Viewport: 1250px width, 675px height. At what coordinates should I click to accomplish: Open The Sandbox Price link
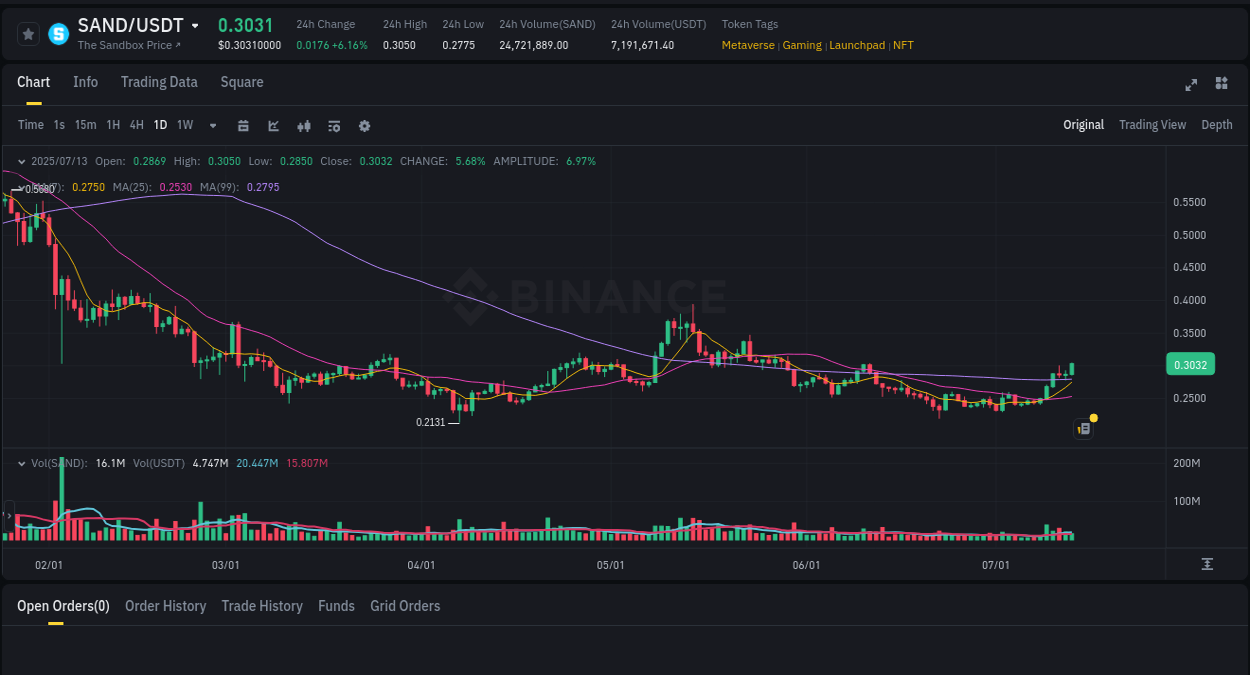130,44
